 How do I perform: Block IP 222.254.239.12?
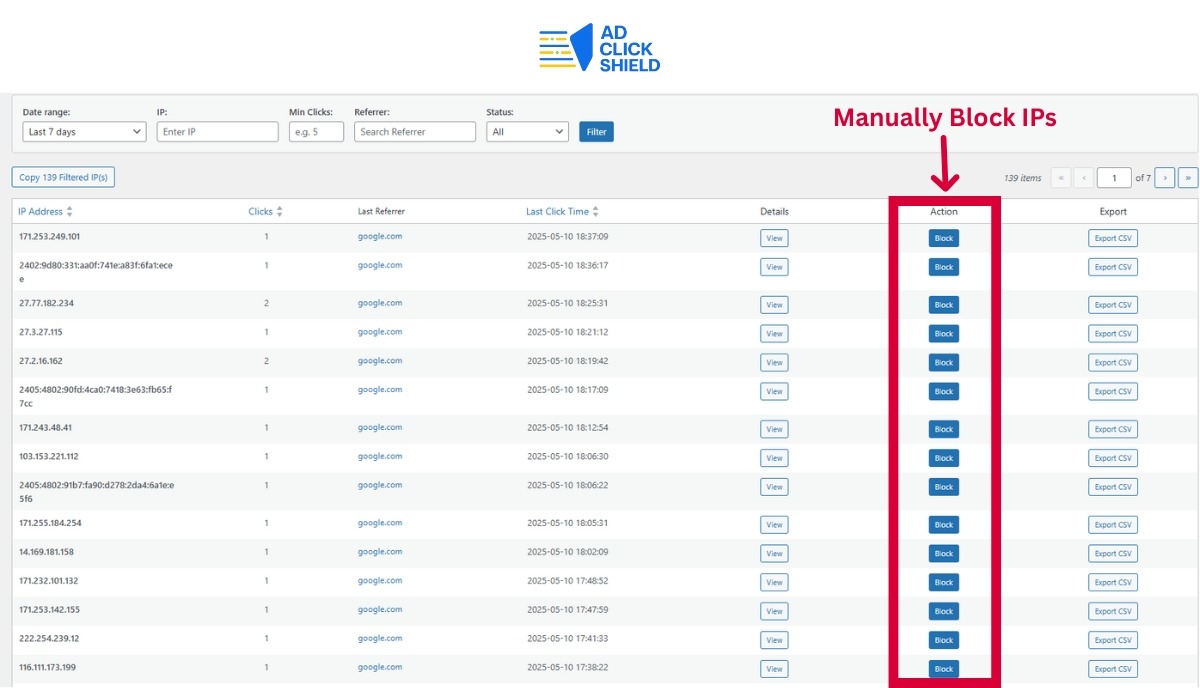(x=943, y=640)
